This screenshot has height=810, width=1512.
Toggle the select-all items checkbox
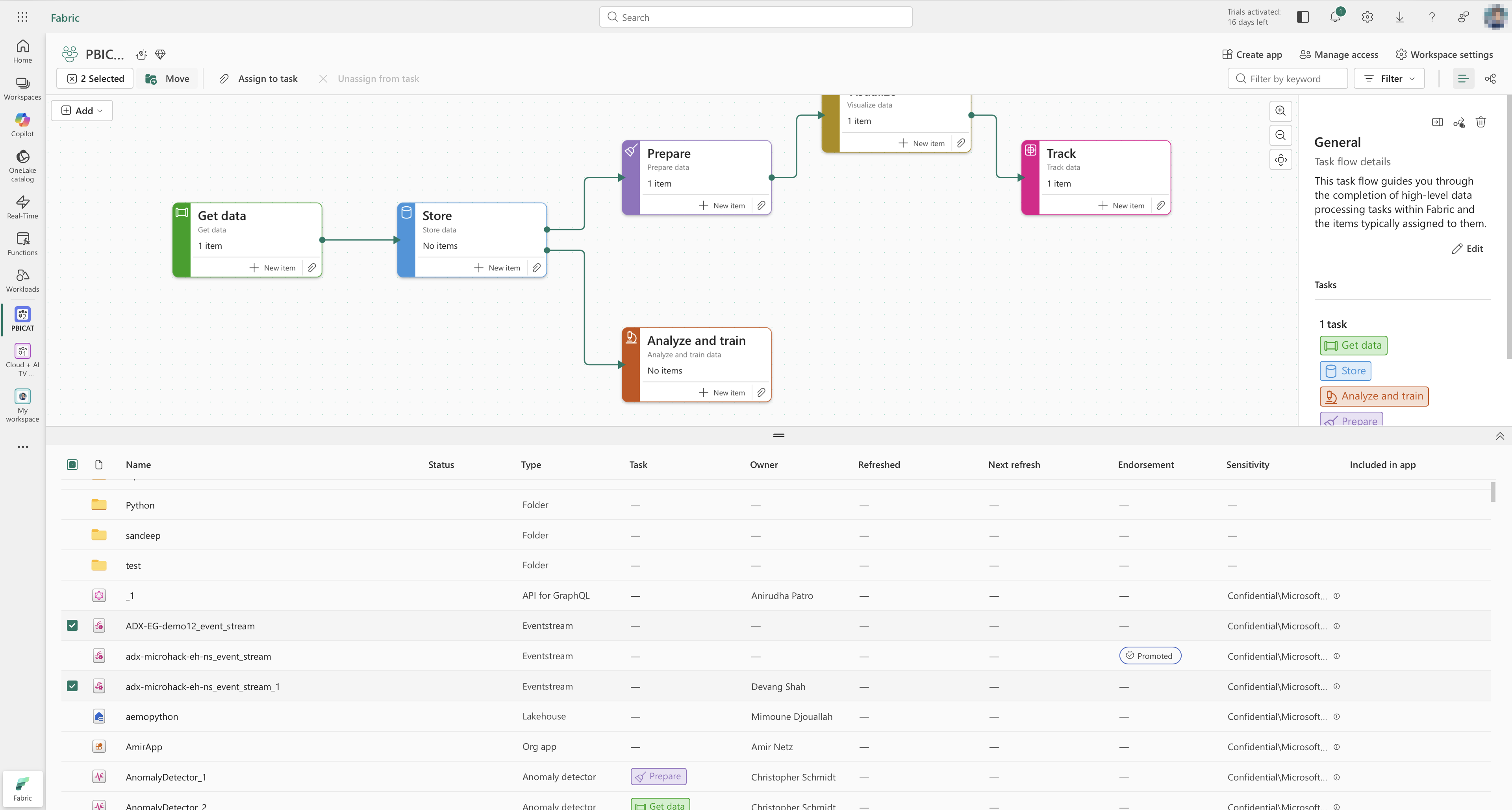tap(72, 464)
